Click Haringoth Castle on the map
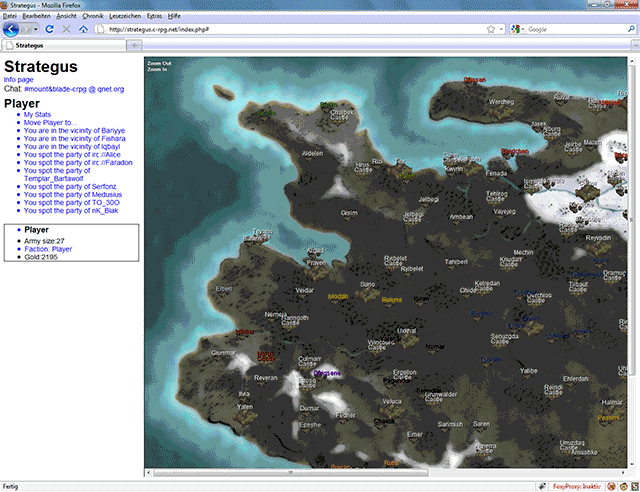Image resolution: width=640 pixels, height=492 pixels. tap(293, 321)
